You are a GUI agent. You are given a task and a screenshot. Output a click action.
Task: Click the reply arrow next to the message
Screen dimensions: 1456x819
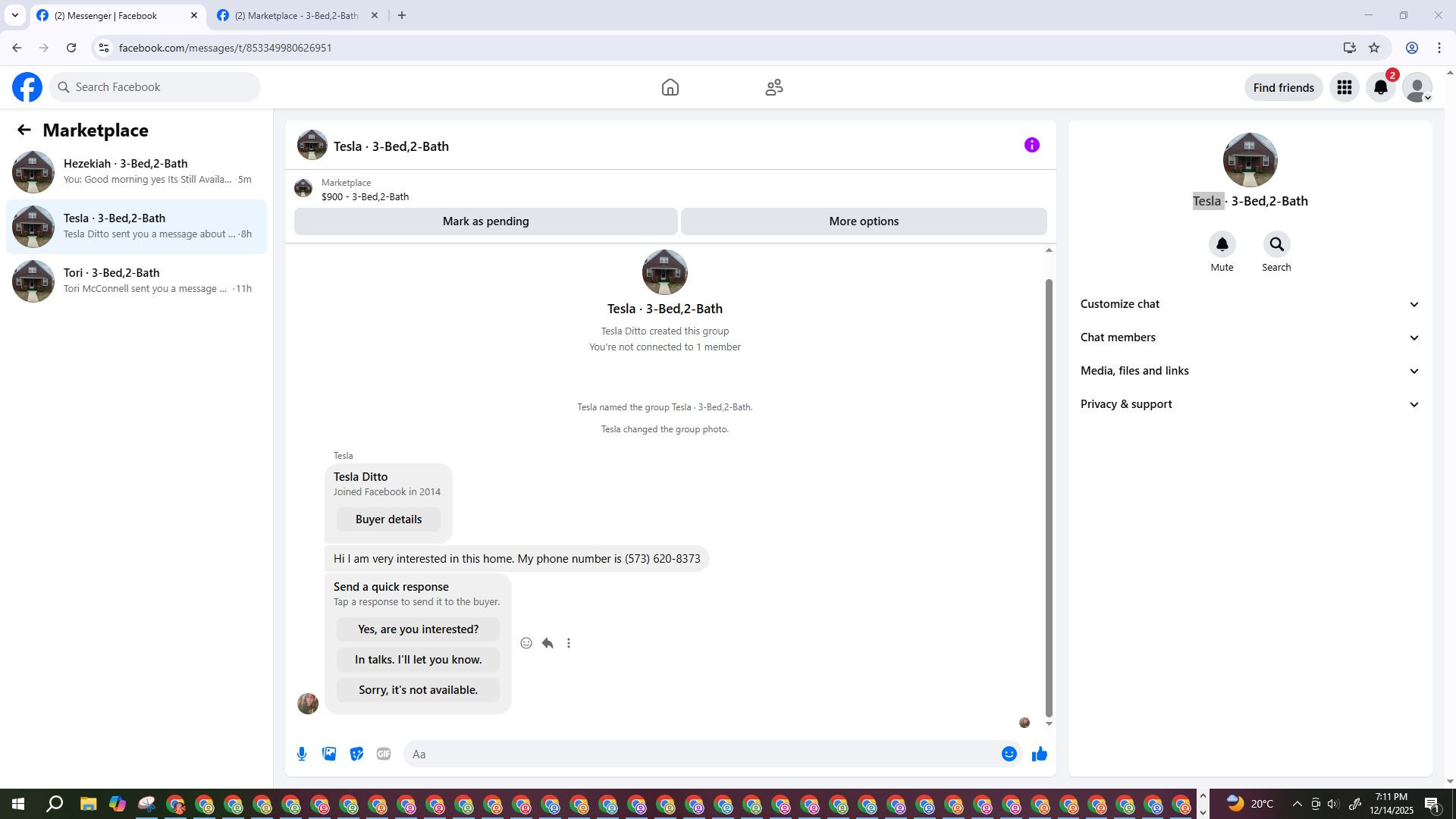548,643
